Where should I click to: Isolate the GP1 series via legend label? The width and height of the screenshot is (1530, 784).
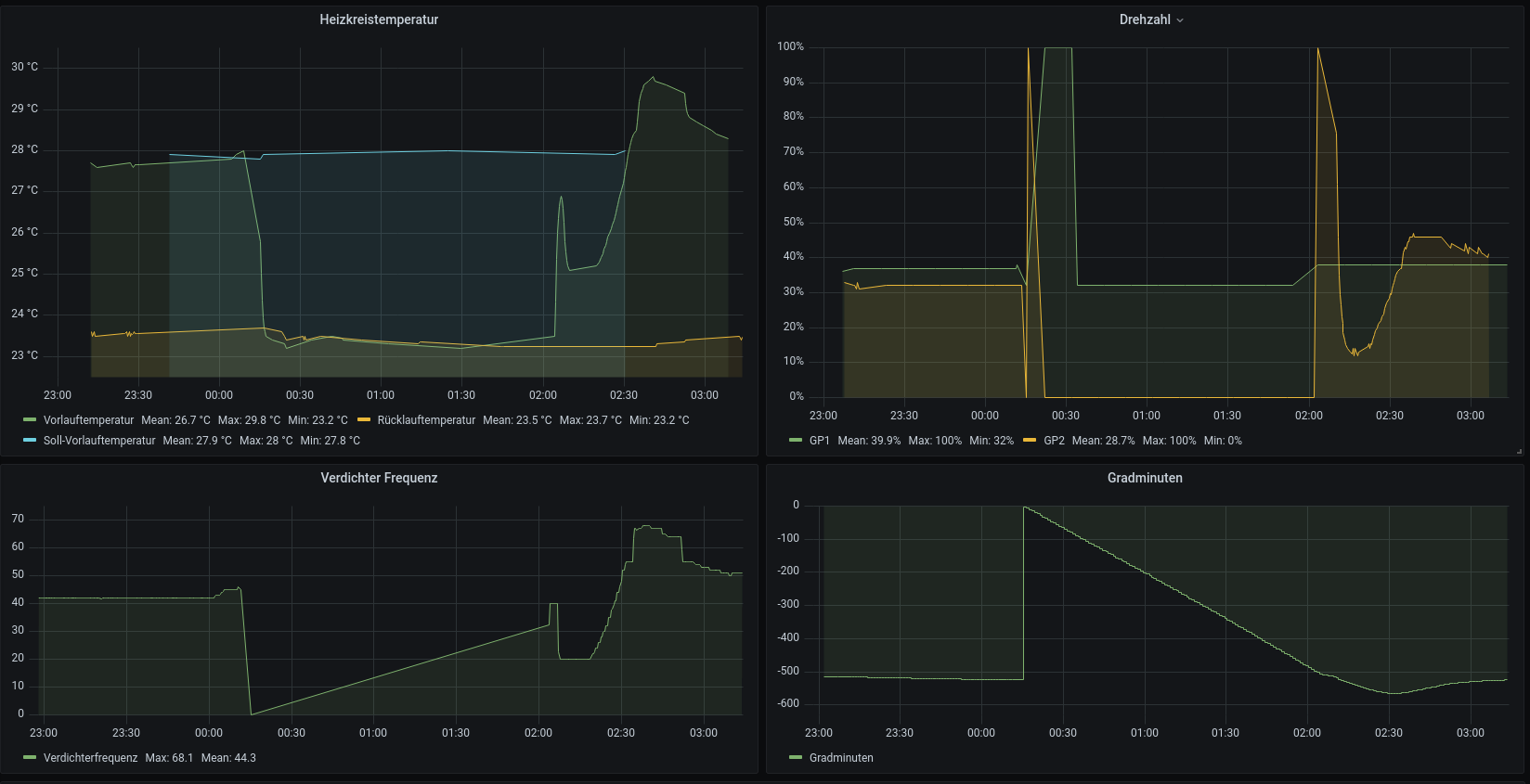point(819,441)
